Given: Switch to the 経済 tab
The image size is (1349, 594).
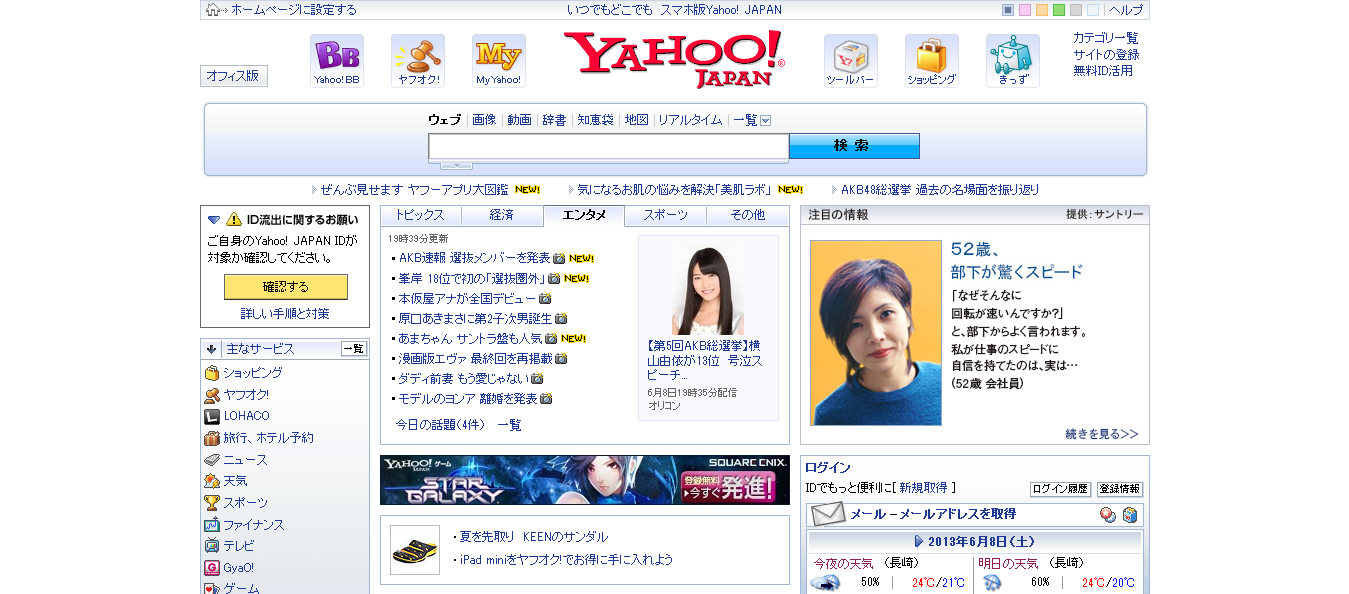Looking at the screenshot, I should [x=502, y=215].
